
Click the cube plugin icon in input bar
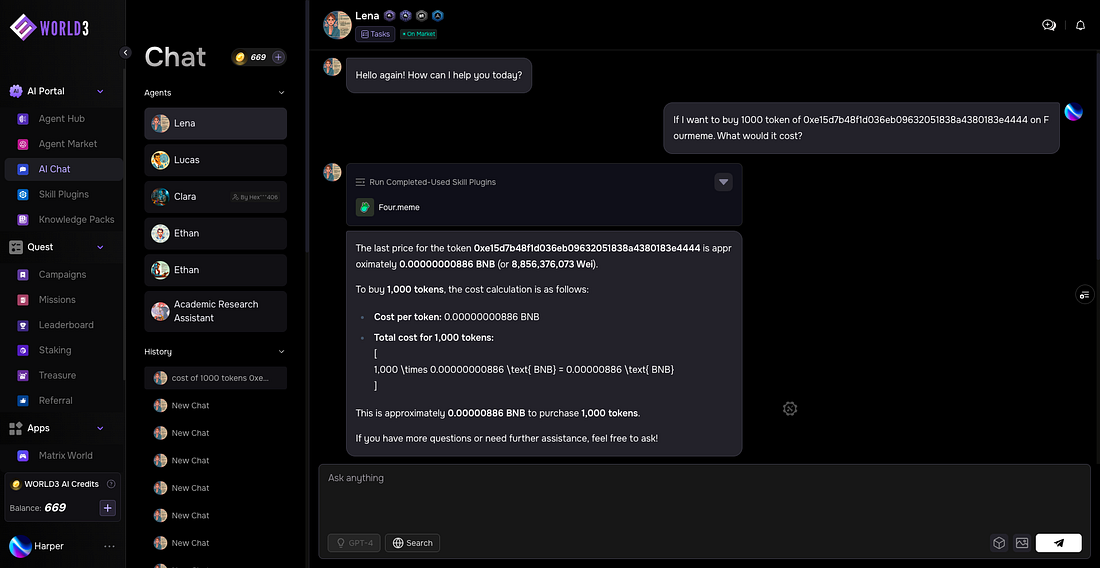[x=998, y=543]
